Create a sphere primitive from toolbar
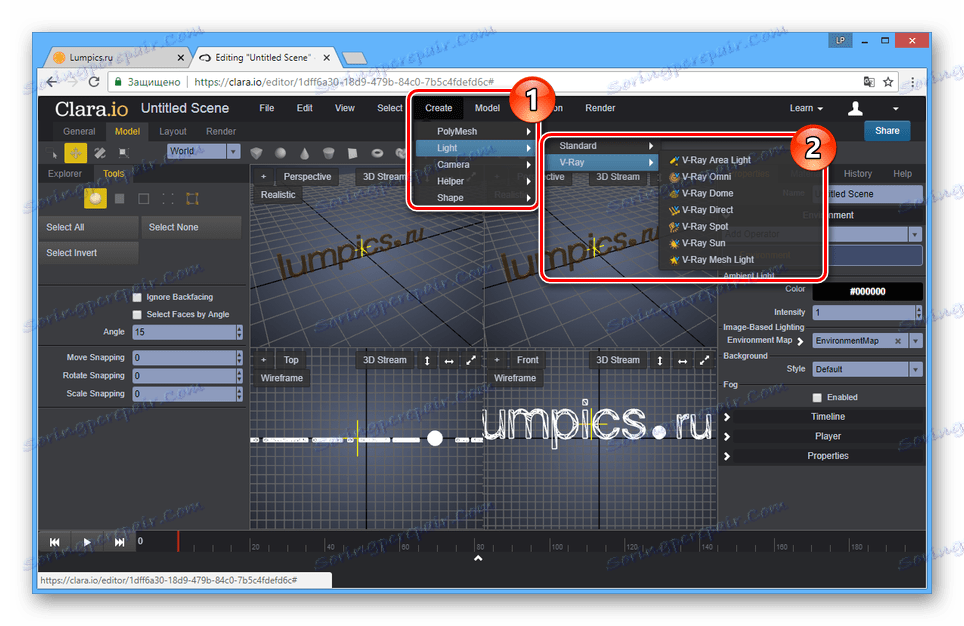Viewport: 964px width, 626px height. [280, 153]
